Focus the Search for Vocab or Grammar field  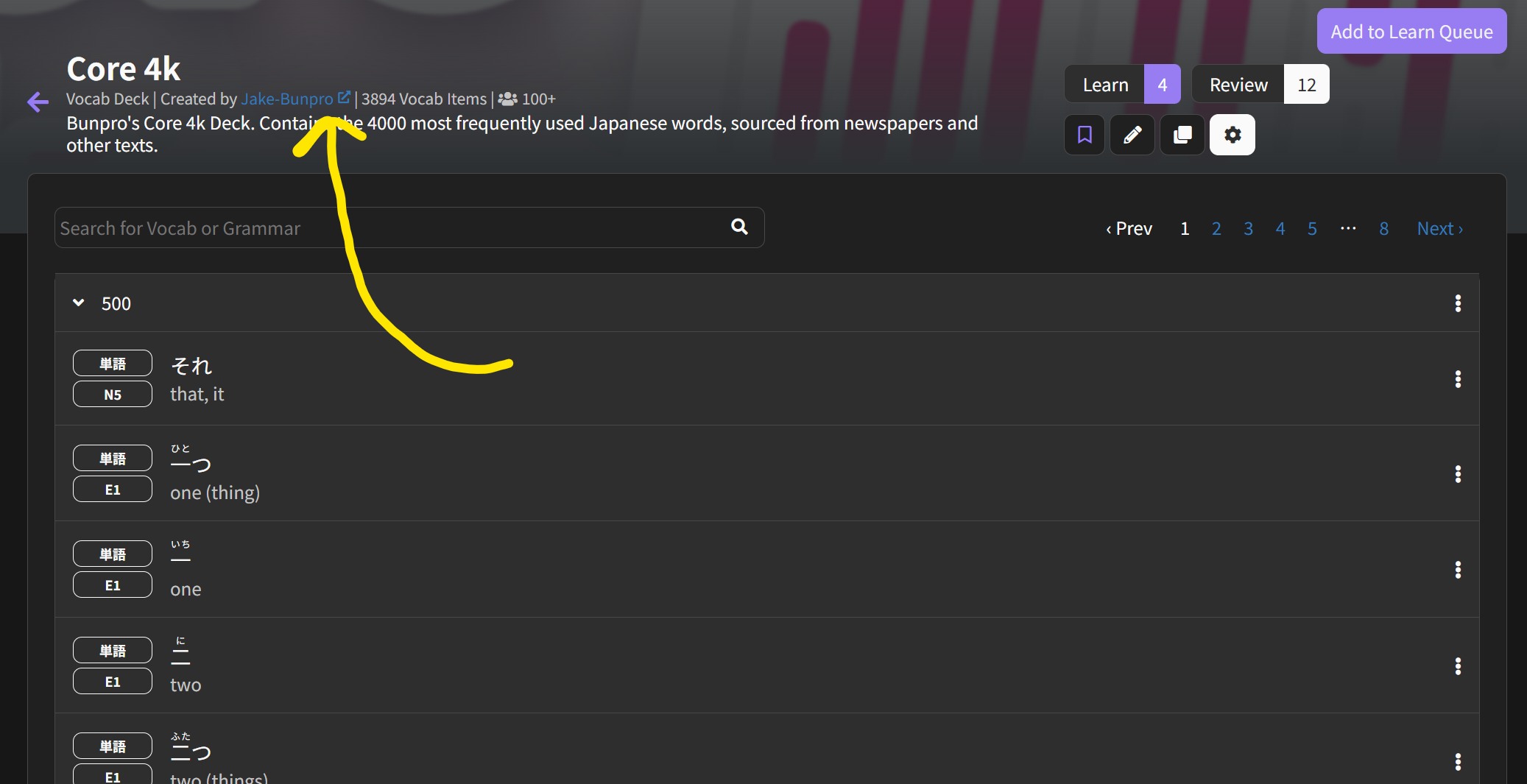point(409,227)
